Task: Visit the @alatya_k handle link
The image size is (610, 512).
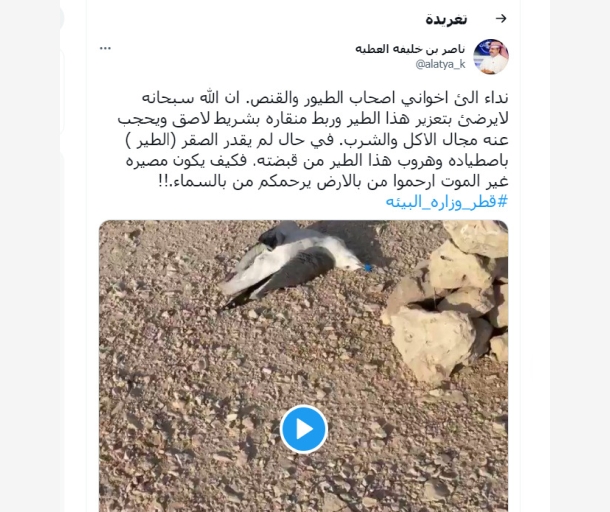Action: point(440,64)
